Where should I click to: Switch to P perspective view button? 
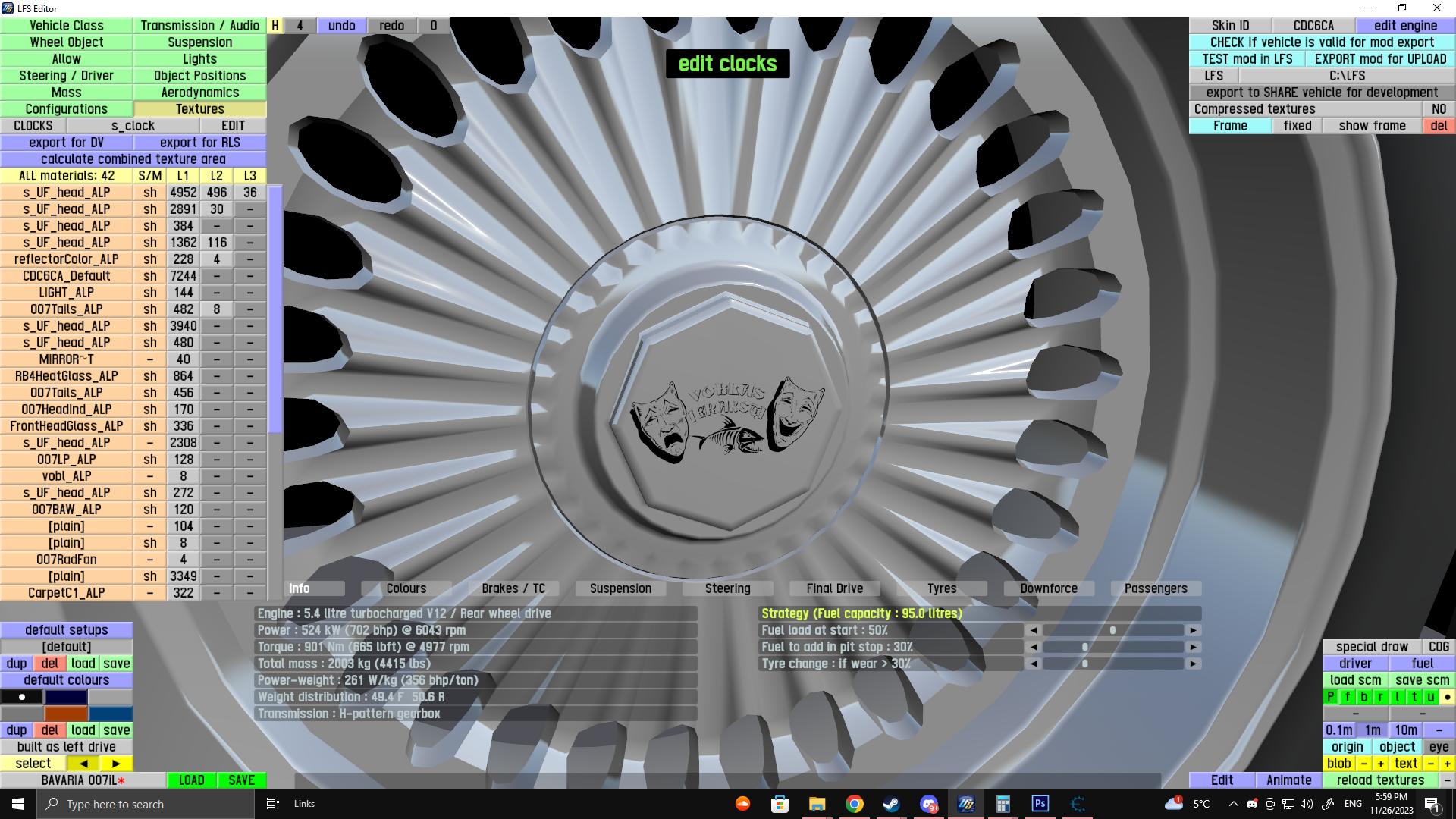tap(1331, 697)
